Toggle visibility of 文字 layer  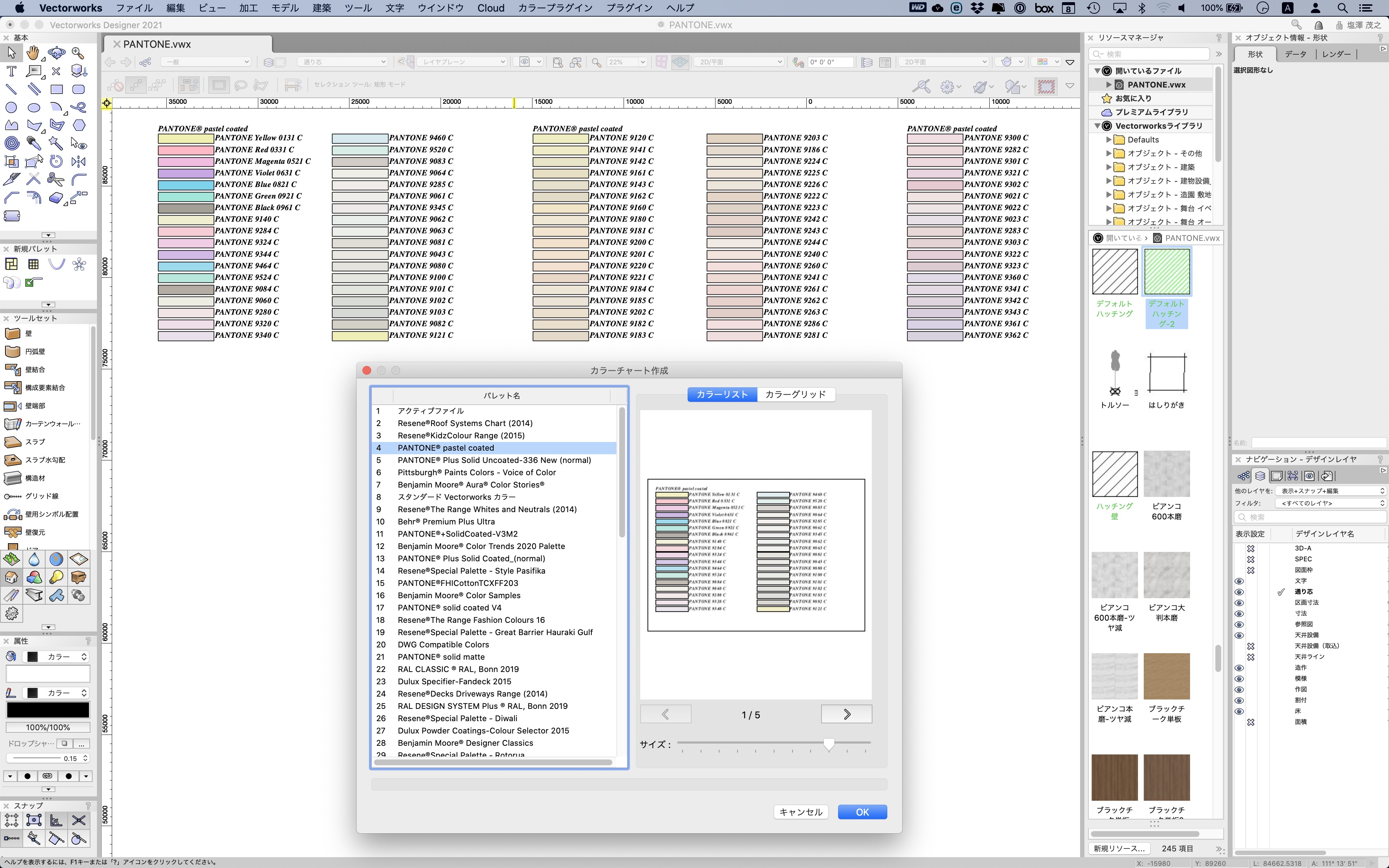tap(1239, 581)
